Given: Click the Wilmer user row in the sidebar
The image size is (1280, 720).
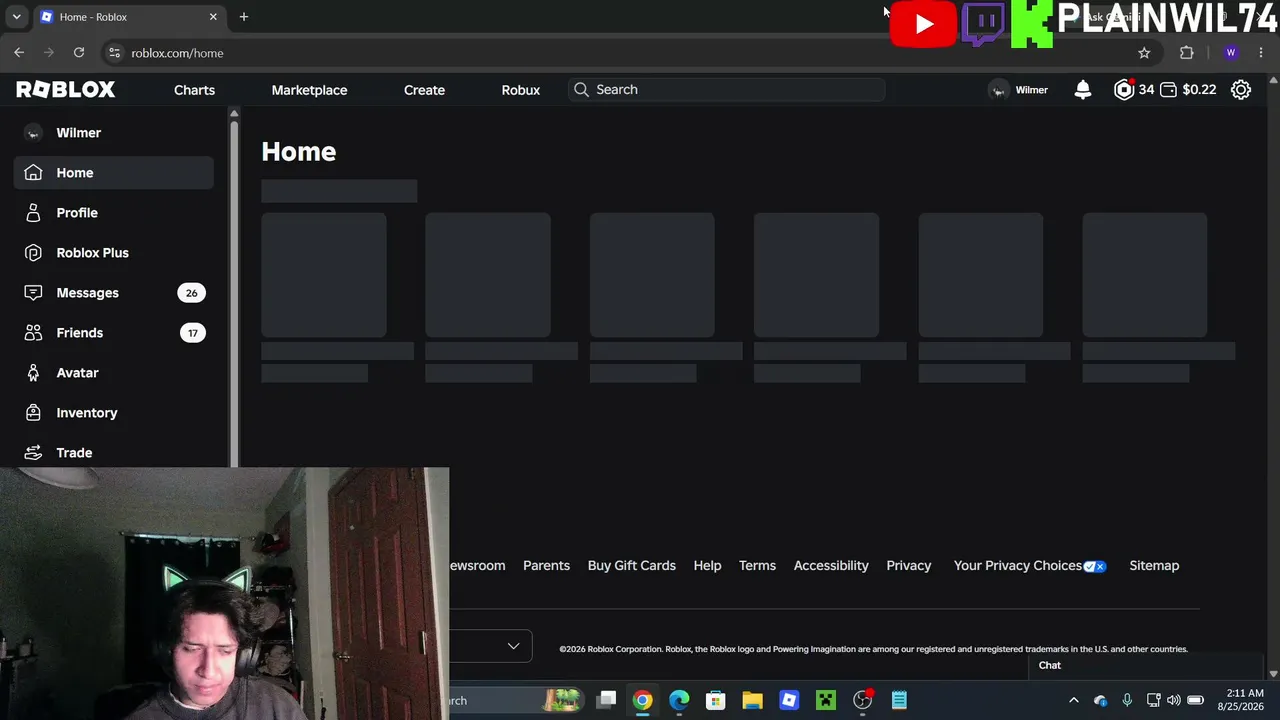Looking at the screenshot, I should 114,133.
